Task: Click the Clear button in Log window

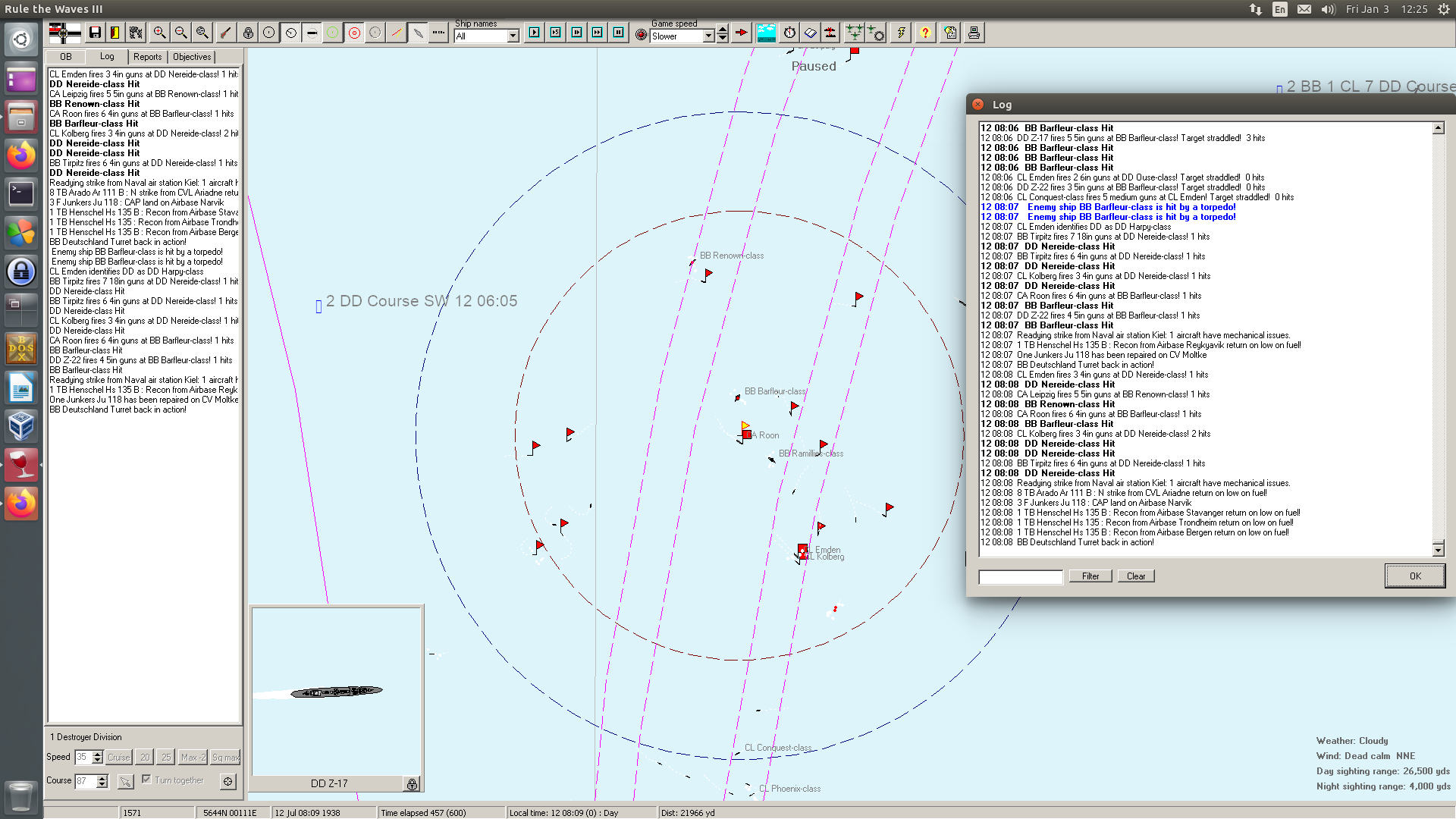Action: point(1136,576)
